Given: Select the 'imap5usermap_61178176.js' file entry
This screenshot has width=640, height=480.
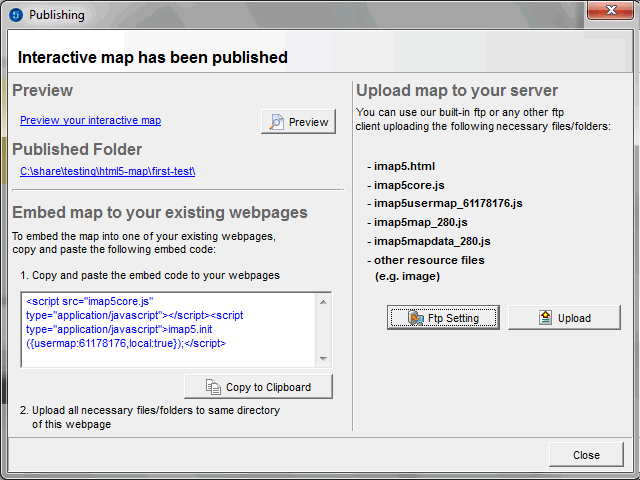Looking at the screenshot, I should pos(444,203).
